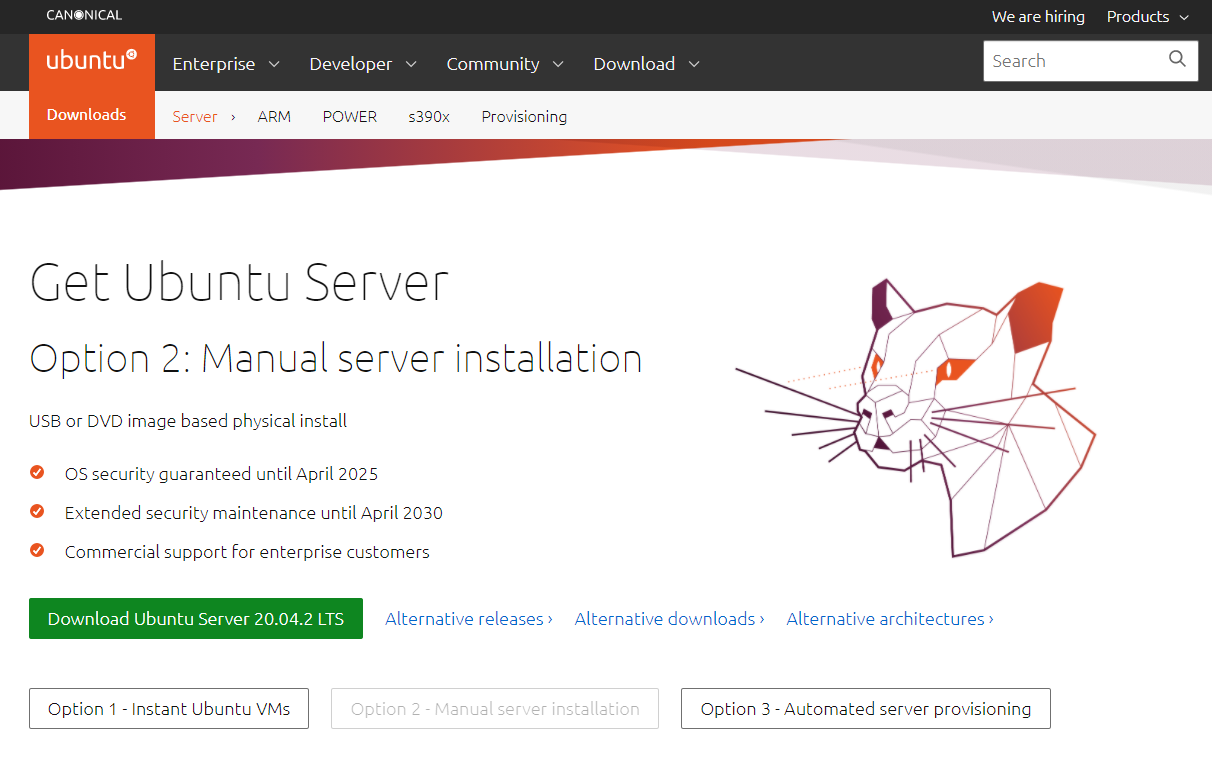
Task: Click the Canonical logo
Action: (84, 15)
